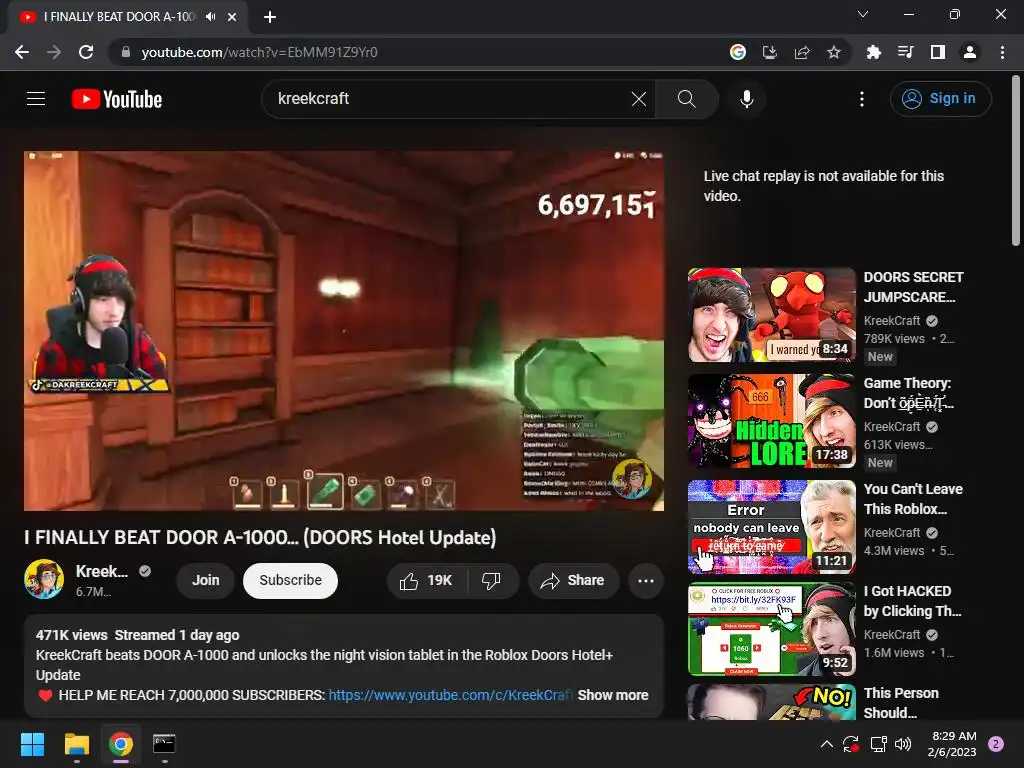The width and height of the screenshot is (1024, 768).
Task: Open media controls in Chrome toolbar
Action: (905, 52)
